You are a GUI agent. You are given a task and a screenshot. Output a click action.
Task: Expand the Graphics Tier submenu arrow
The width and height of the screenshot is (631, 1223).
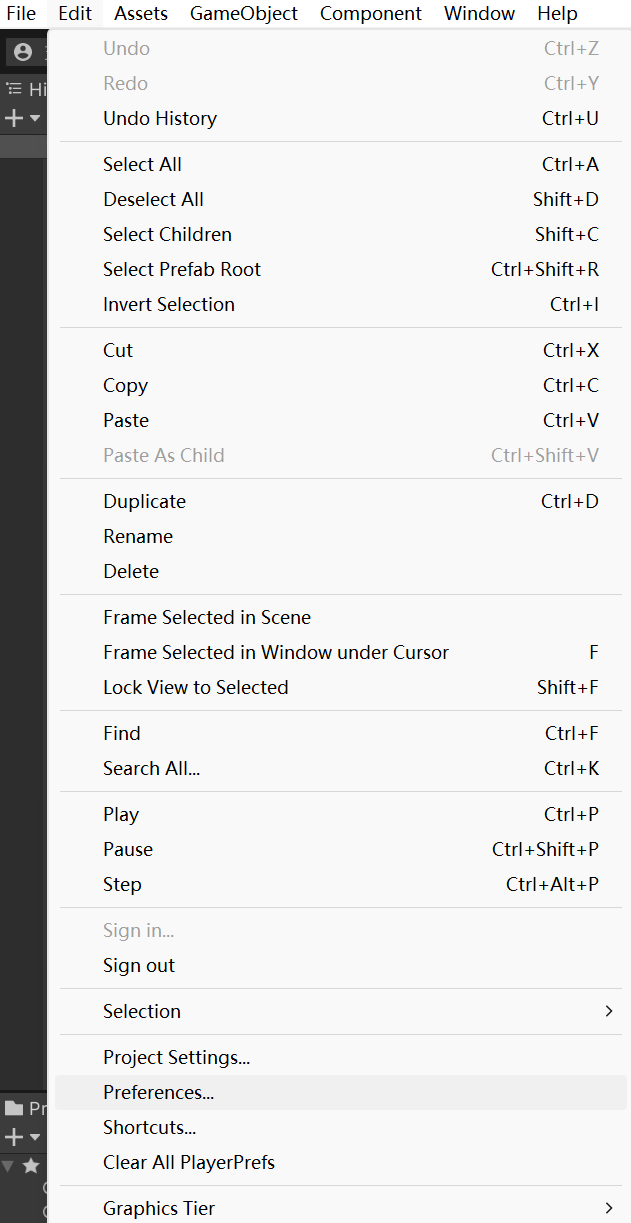click(x=609, y=1208)
